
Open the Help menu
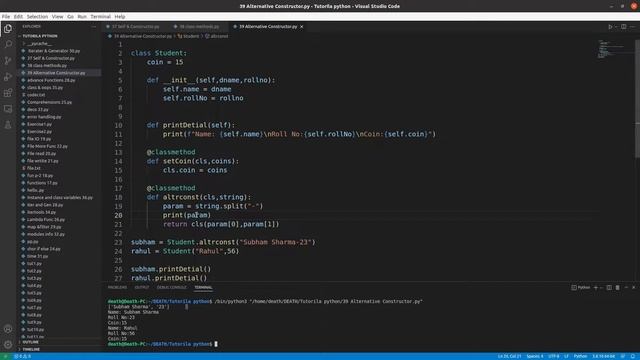(120, 16)
